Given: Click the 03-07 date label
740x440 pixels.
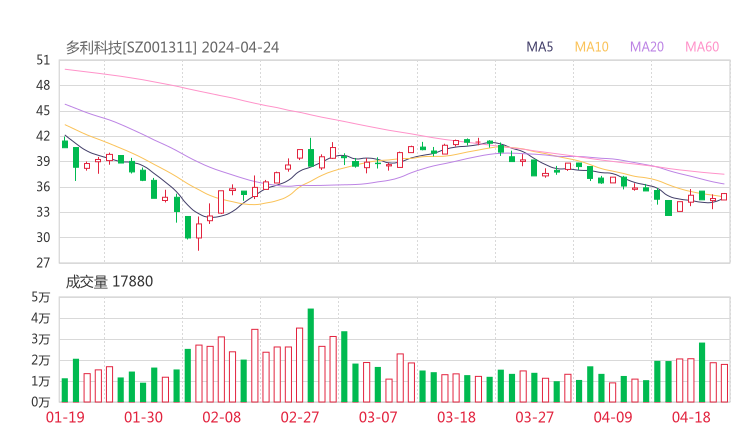Looking at the screenshot, I should 378,417.
